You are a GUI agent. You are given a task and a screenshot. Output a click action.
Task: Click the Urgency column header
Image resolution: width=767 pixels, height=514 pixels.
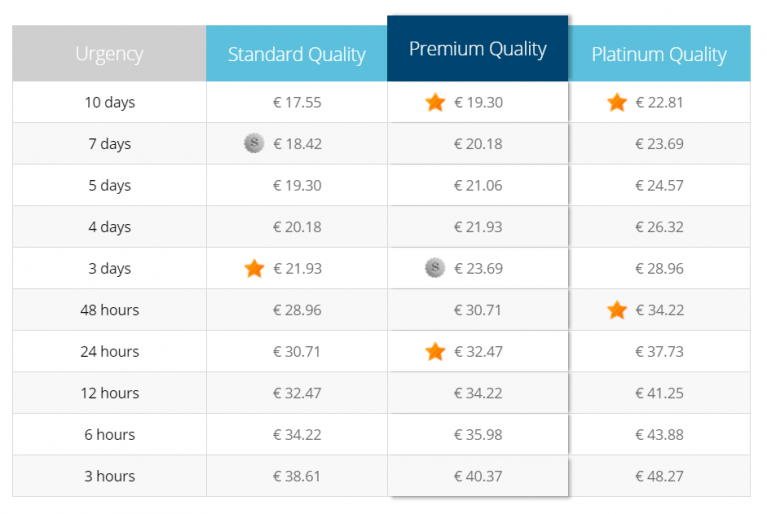[109, 54]
